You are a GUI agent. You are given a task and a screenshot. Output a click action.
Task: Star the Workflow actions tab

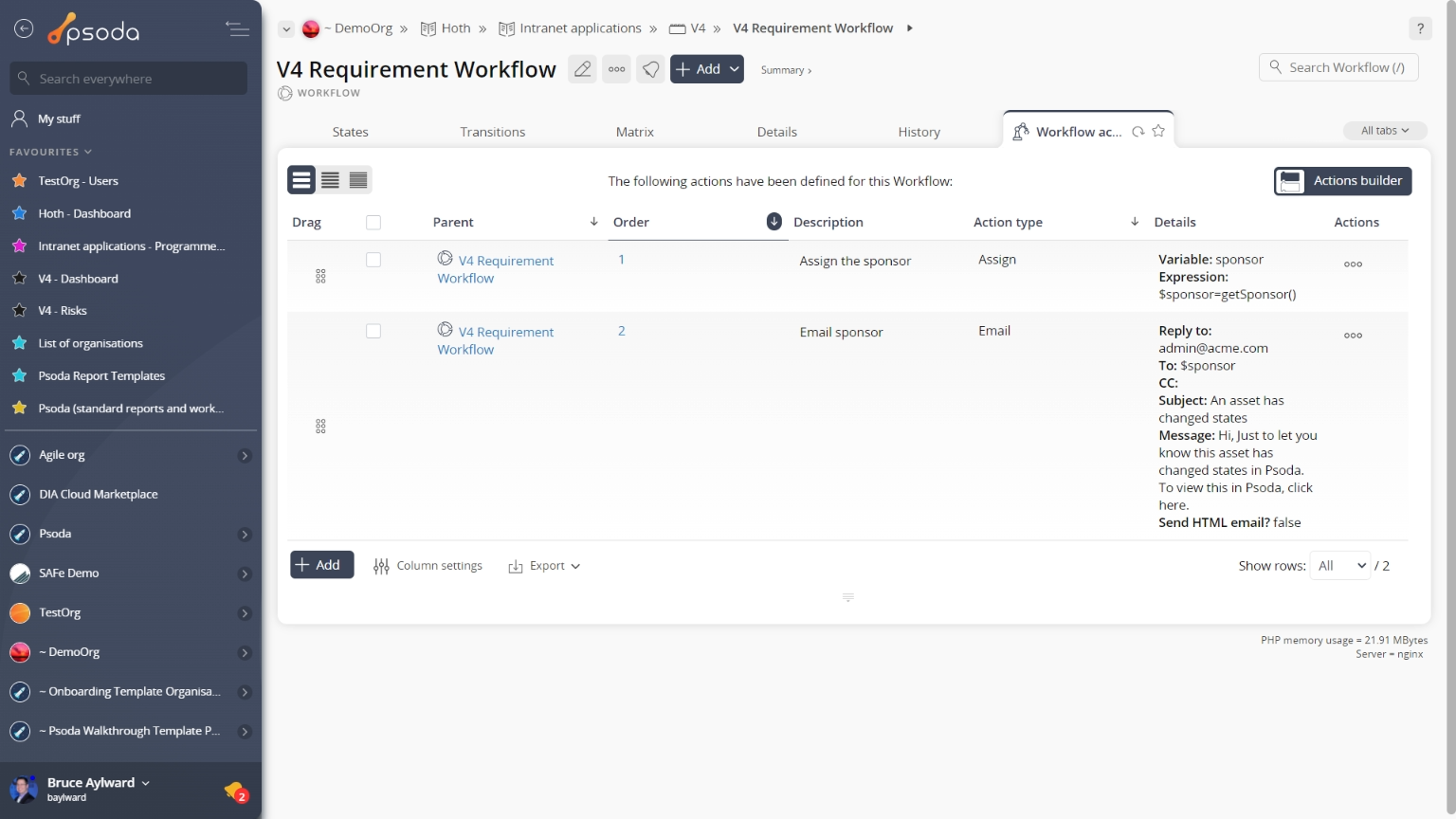click(x=1158, y=132)
